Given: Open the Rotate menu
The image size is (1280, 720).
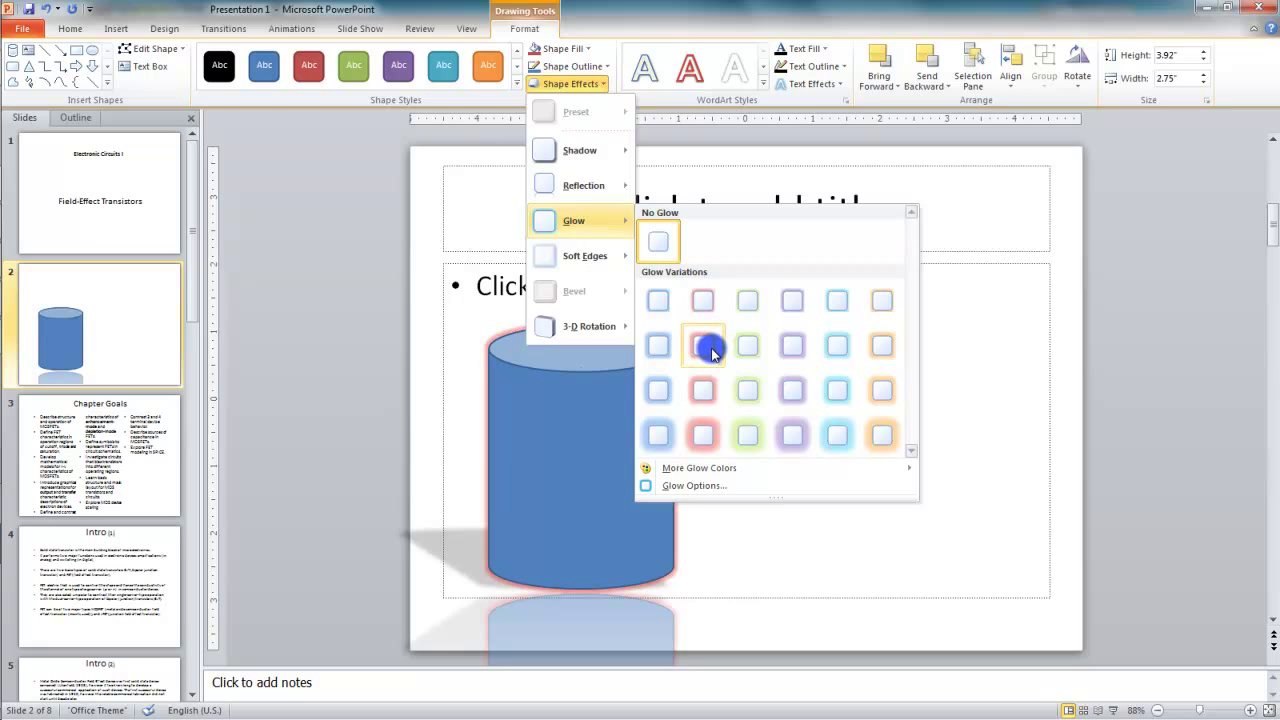Looking at the screenshot, I should click(1077, 67).
